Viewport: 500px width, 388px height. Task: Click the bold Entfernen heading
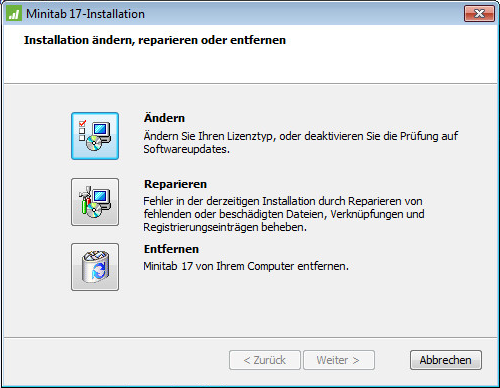pos(171,249)
